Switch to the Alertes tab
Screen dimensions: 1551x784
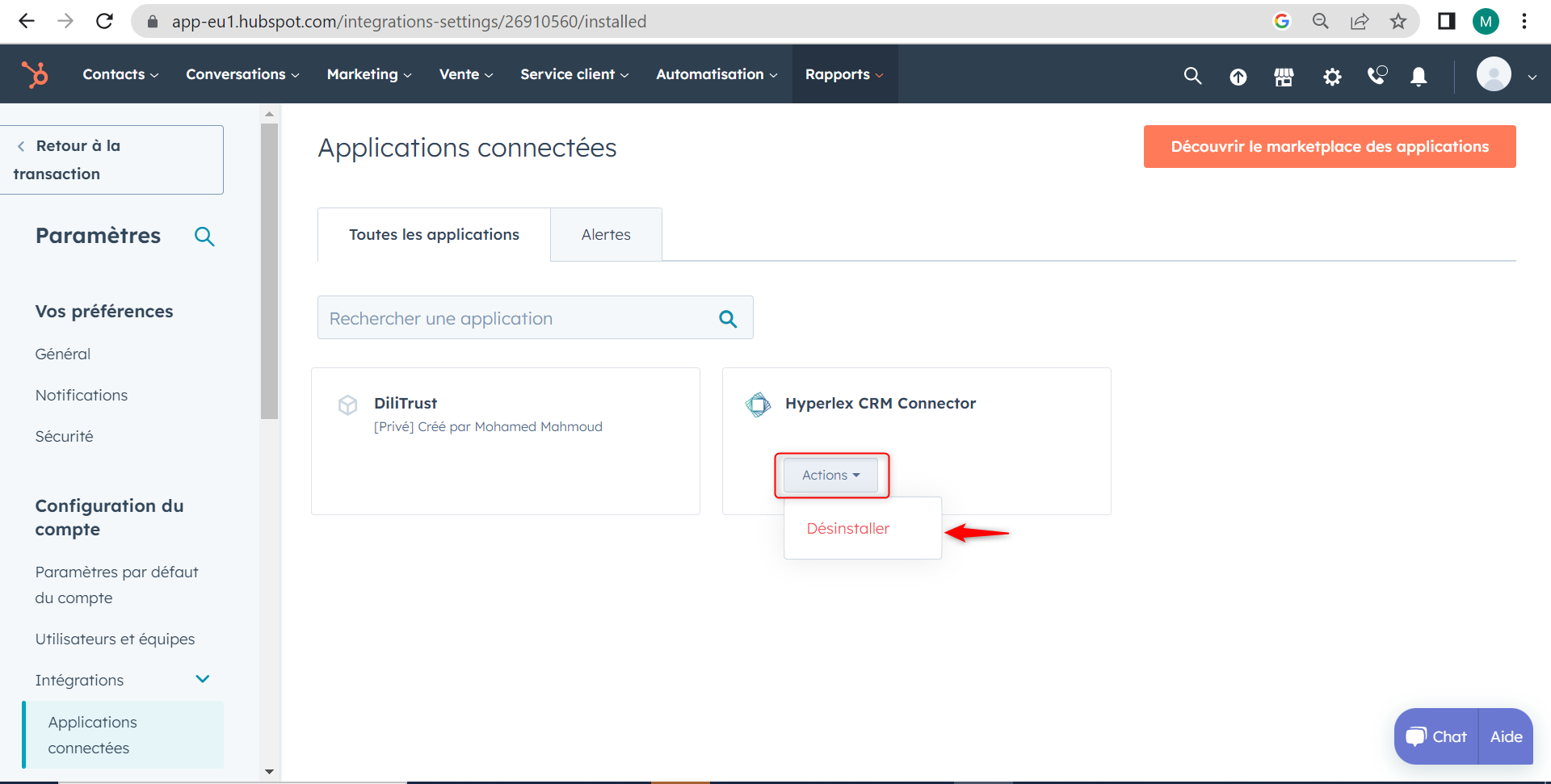click(x=606, y=235)
